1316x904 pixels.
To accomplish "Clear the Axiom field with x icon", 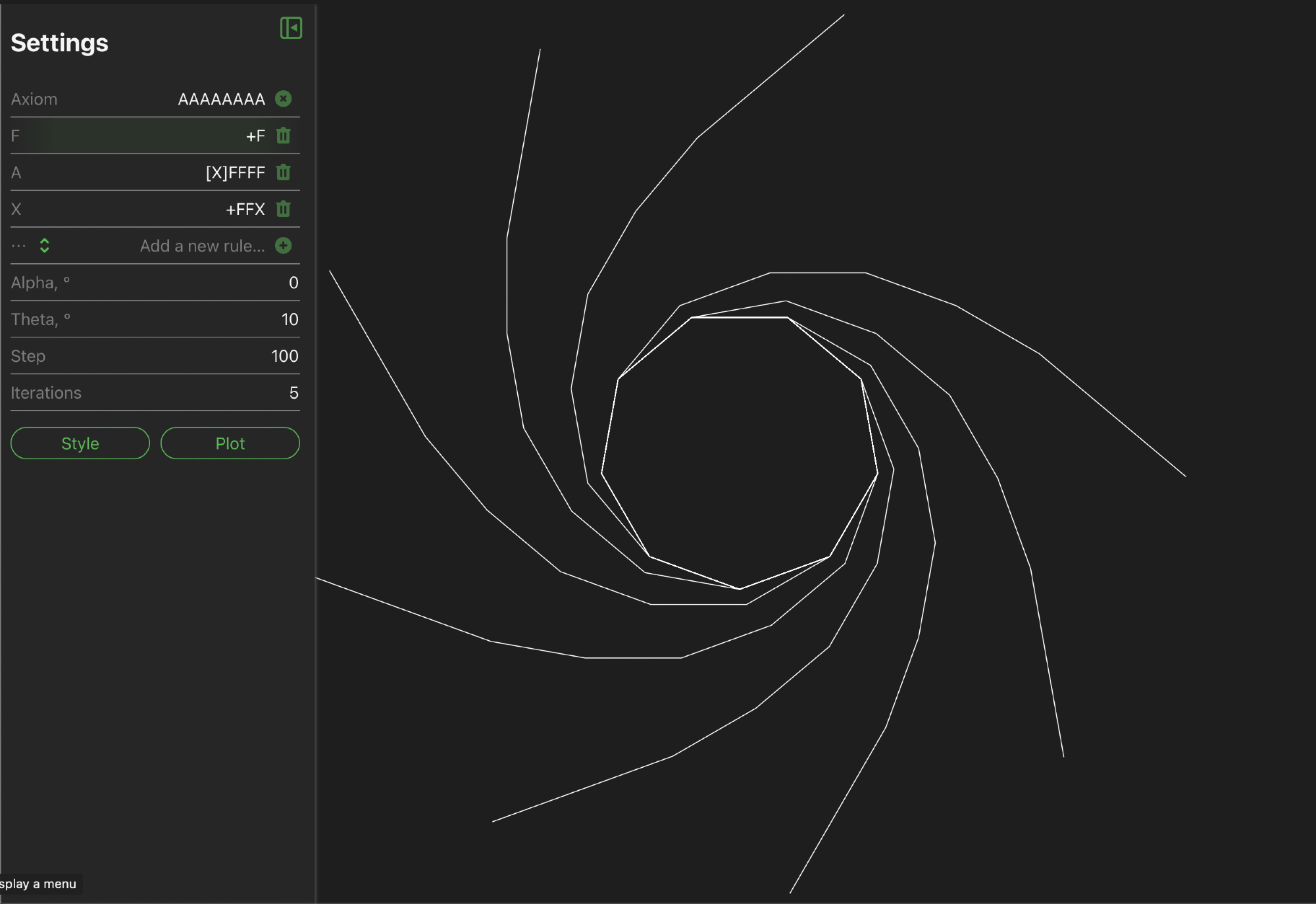I will 284,99.
